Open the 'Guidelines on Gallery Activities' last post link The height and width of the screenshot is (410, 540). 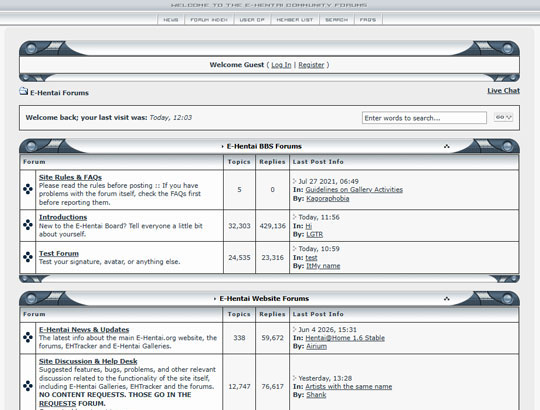(354, 190)
